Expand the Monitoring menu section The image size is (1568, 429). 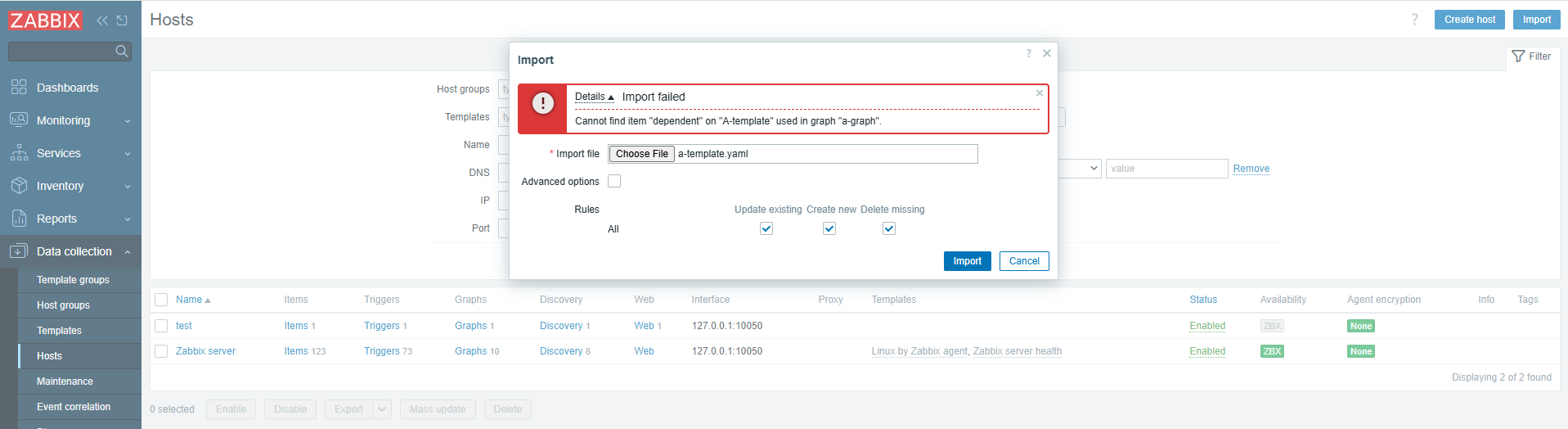coord(128,121)
